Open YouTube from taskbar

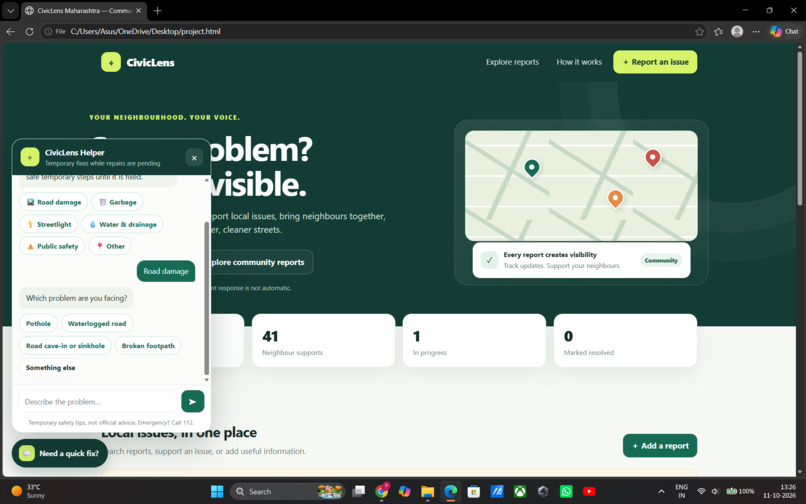point(589,492)
